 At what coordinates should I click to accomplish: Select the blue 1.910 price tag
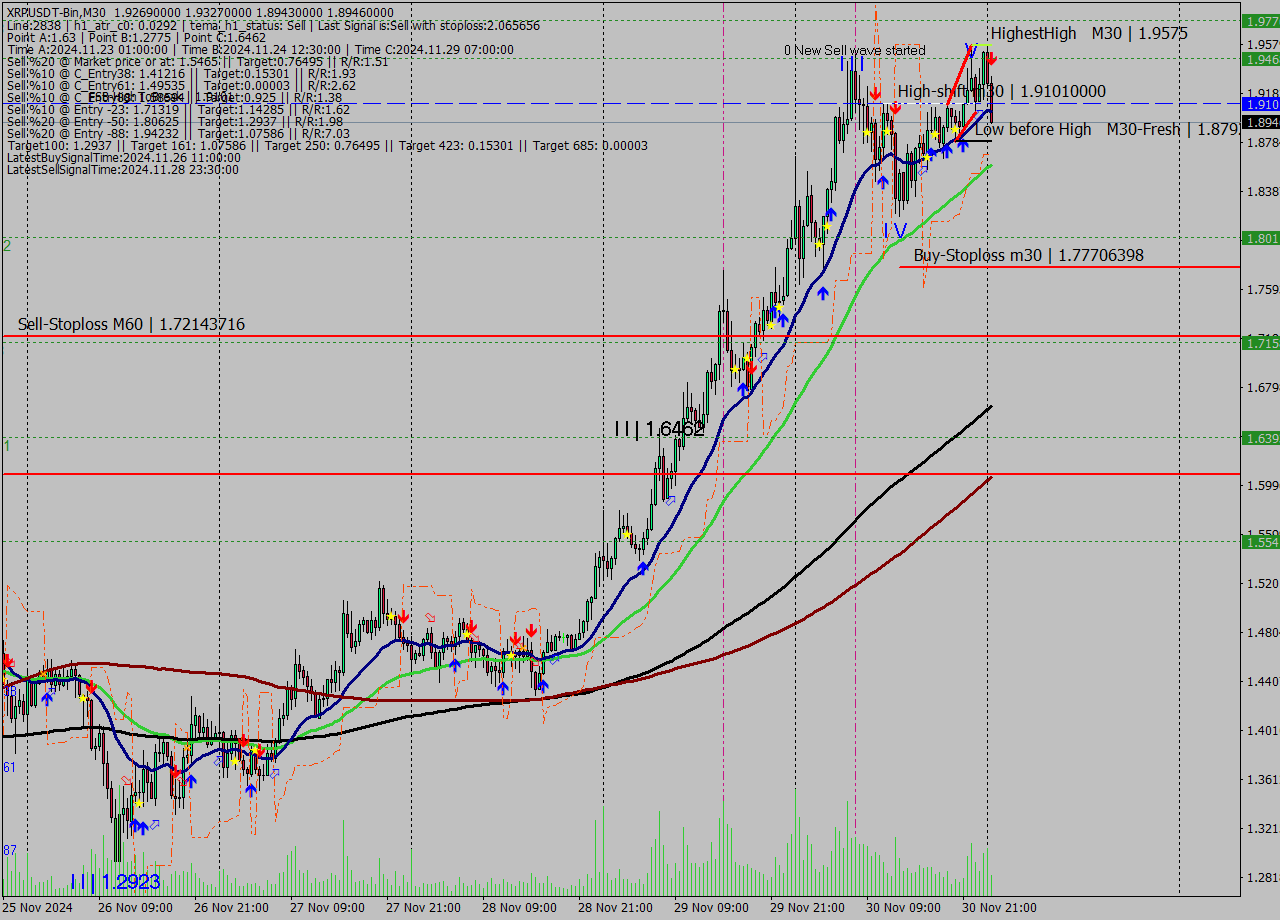1260,104
